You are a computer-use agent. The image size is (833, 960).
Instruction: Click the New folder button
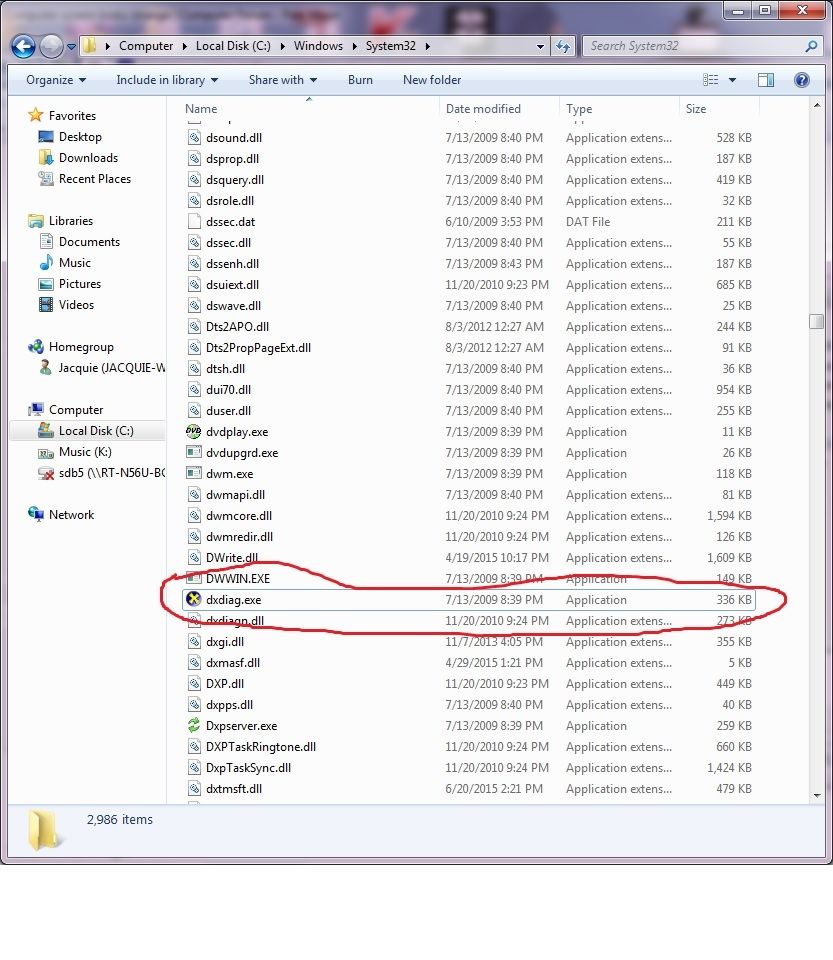coord(432,80)
